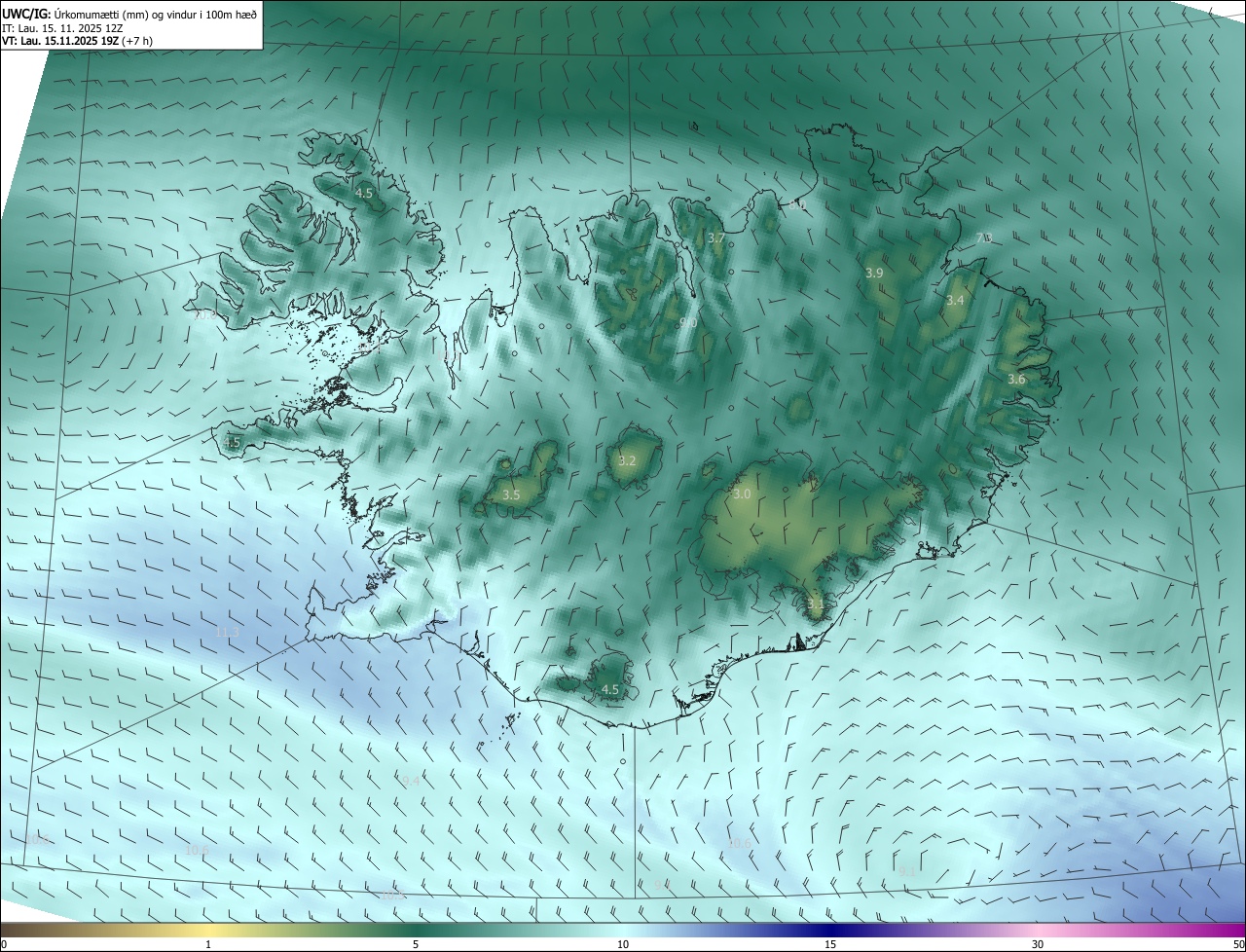
Task: Select the 3.9 value label on the map
Action: [874, 274]
